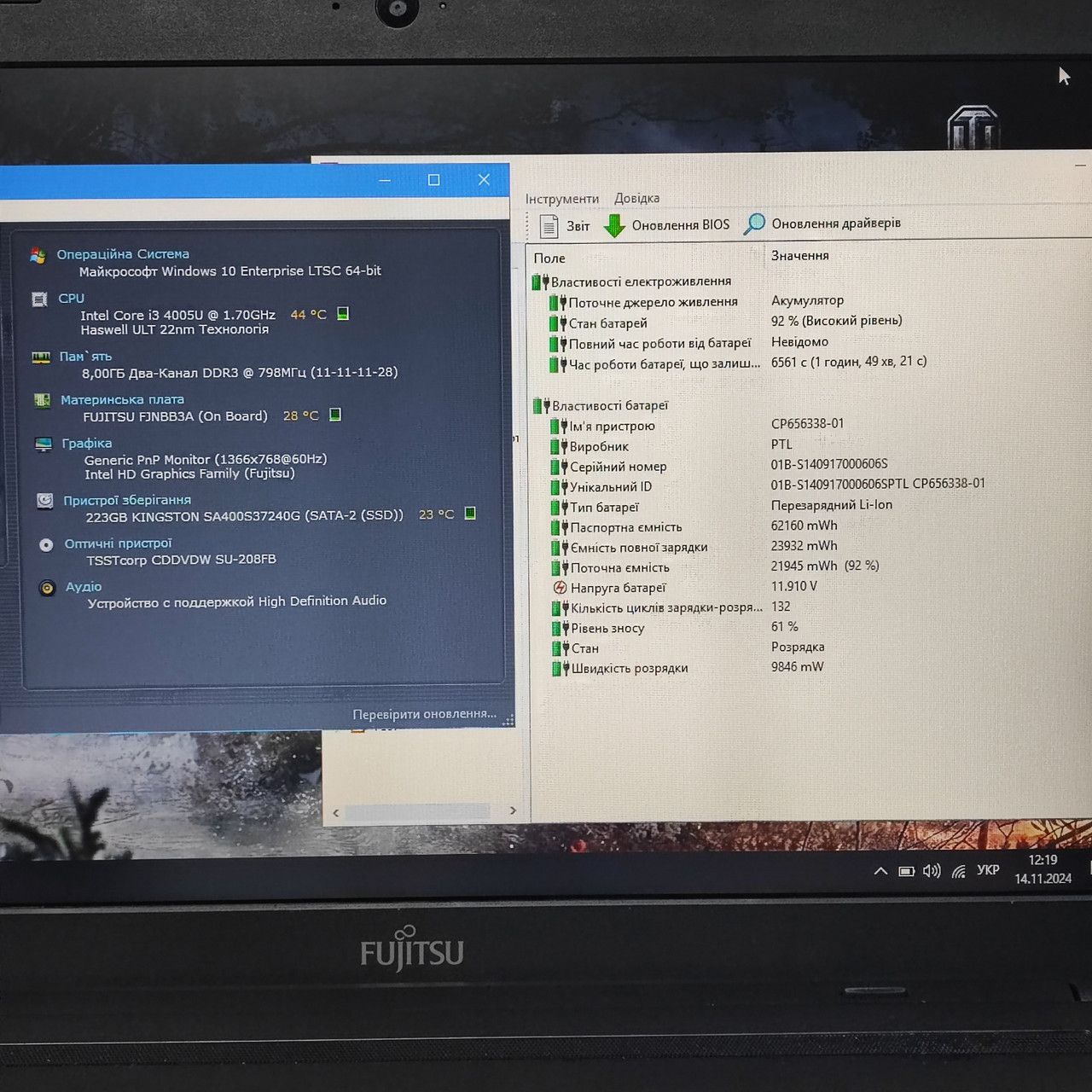Click Оновлення BIOS in the toolbar

click(x=667, y=225)
